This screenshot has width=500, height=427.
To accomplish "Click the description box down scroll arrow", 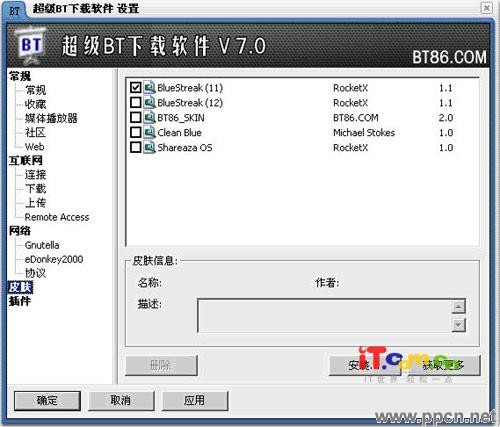I will (459, 325).
